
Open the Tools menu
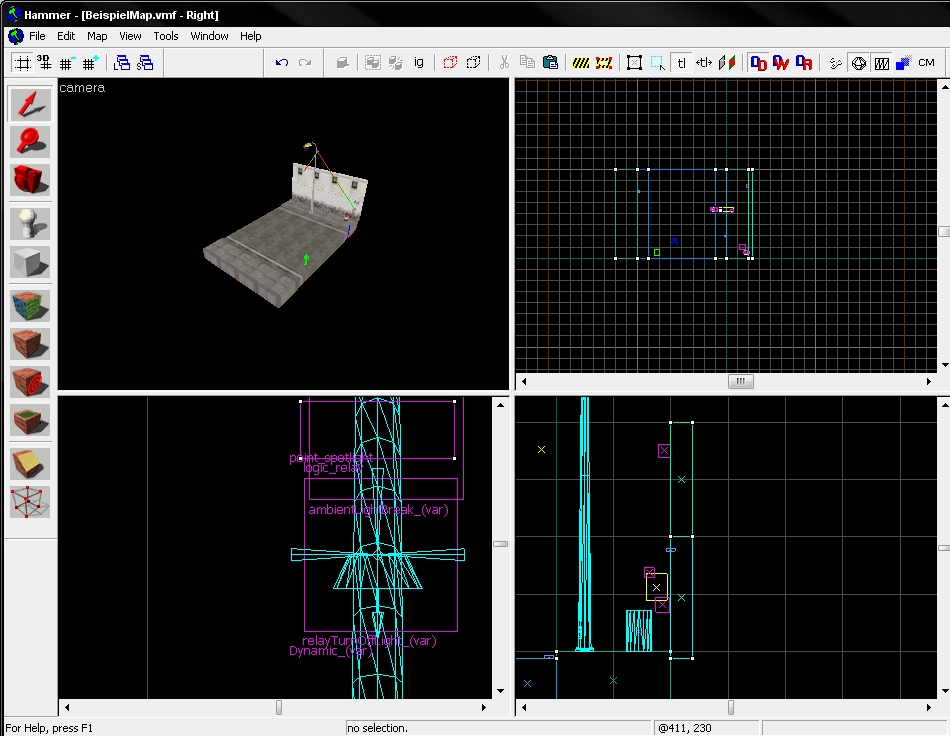[x=166, y=36]
